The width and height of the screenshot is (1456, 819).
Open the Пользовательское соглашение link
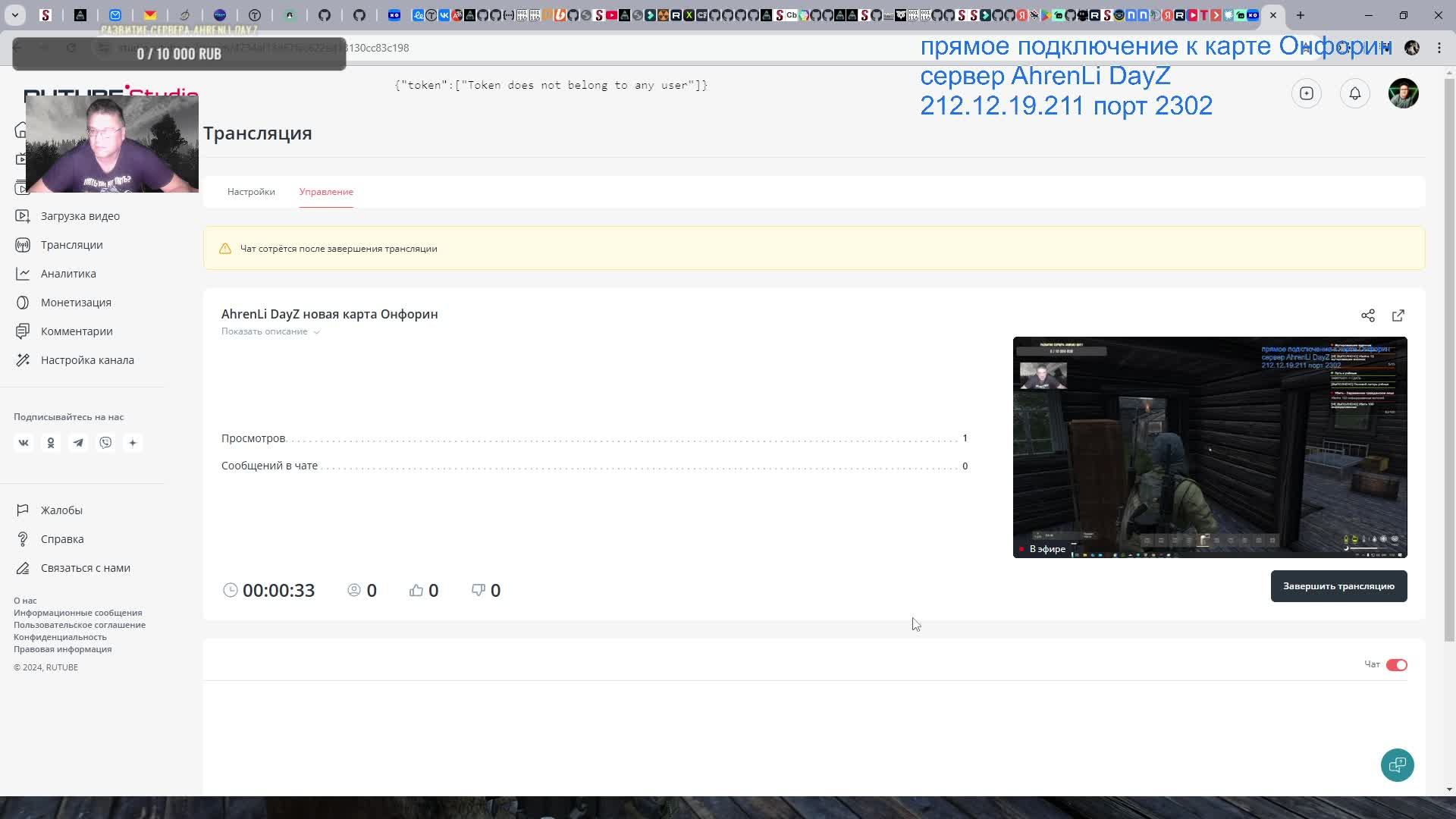pos(80,625)
